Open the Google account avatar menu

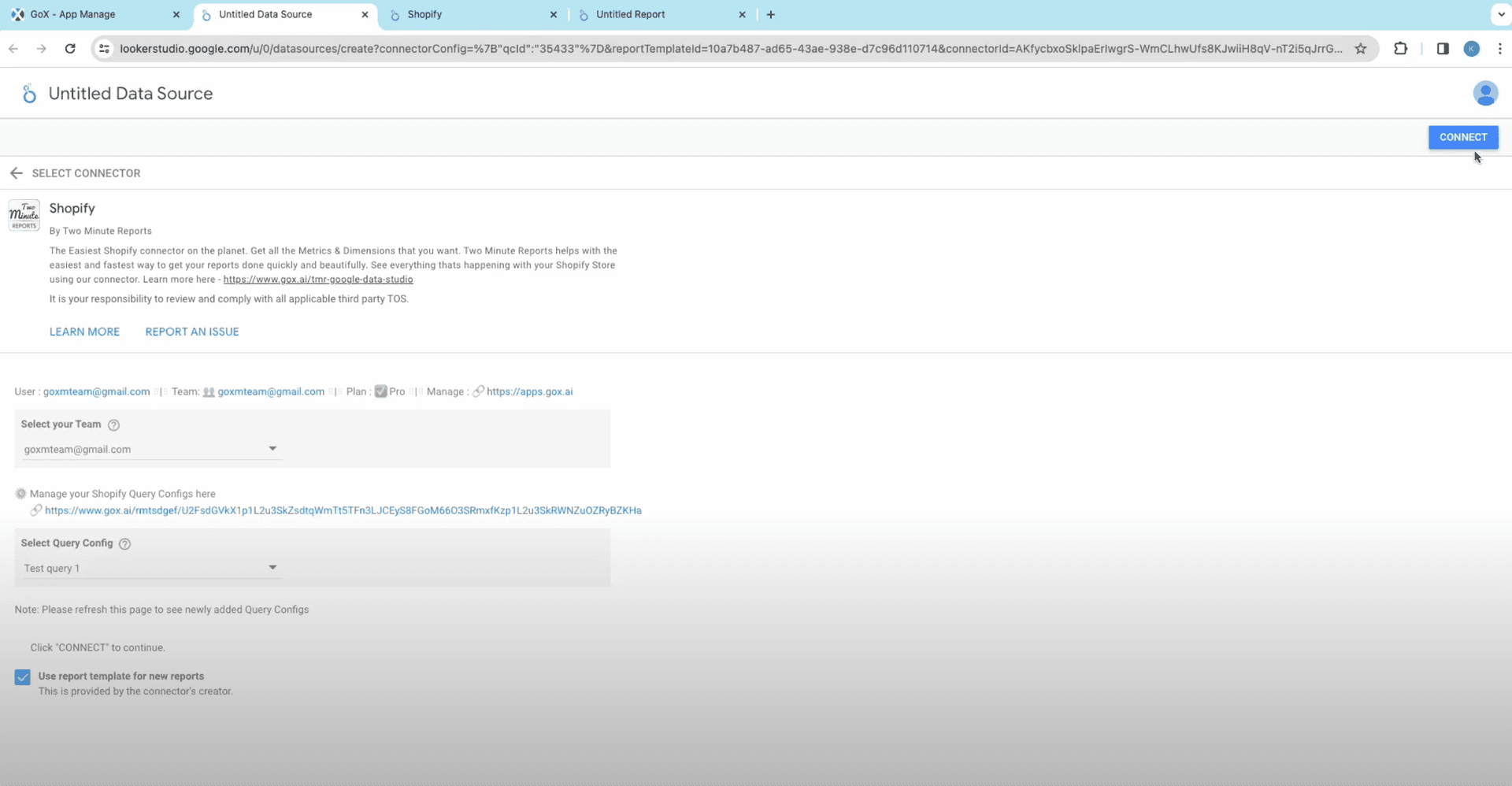(x=1484, y=94)
